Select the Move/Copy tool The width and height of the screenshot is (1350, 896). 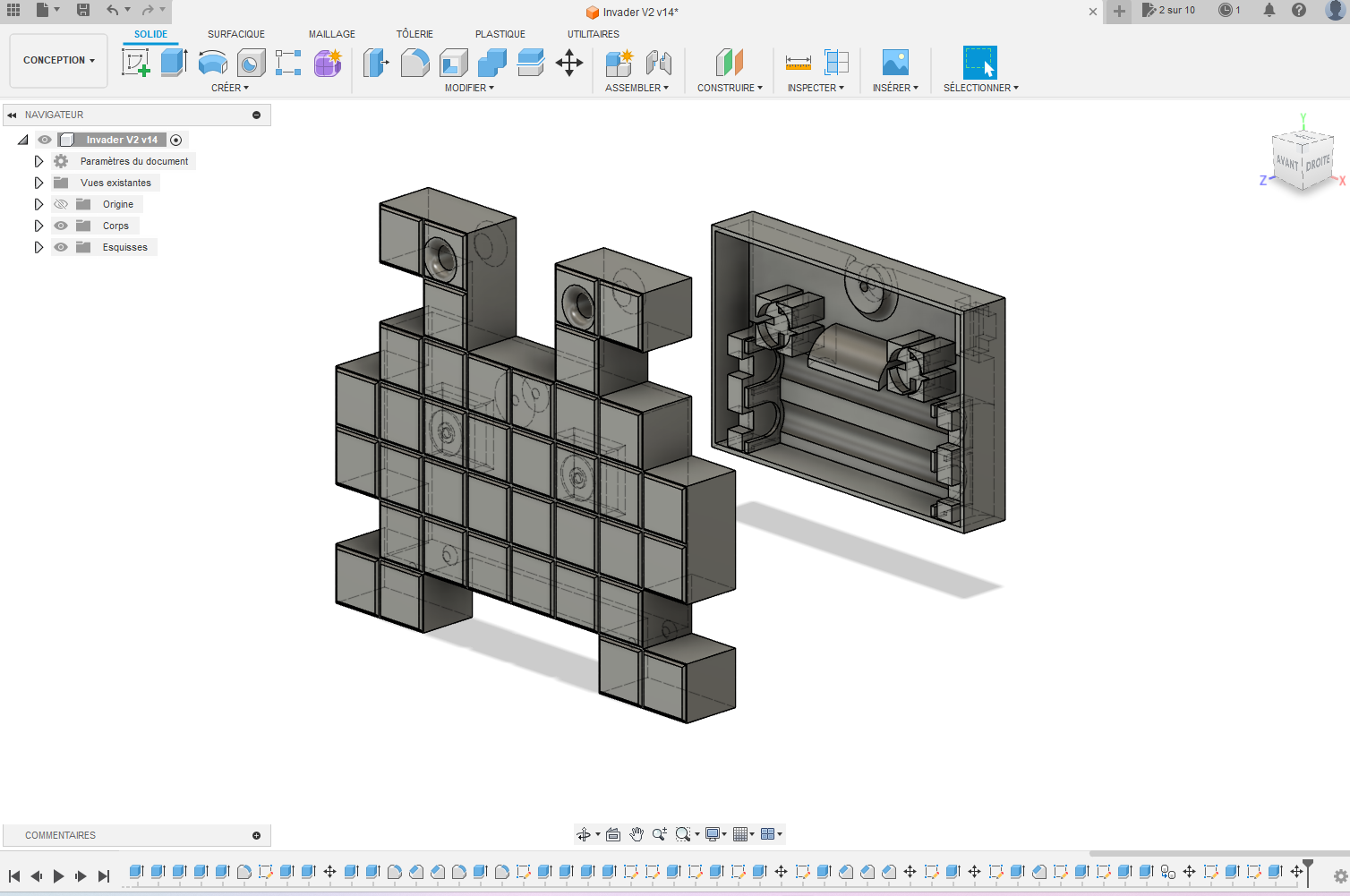pyautogui.click(x=569, y=63)
